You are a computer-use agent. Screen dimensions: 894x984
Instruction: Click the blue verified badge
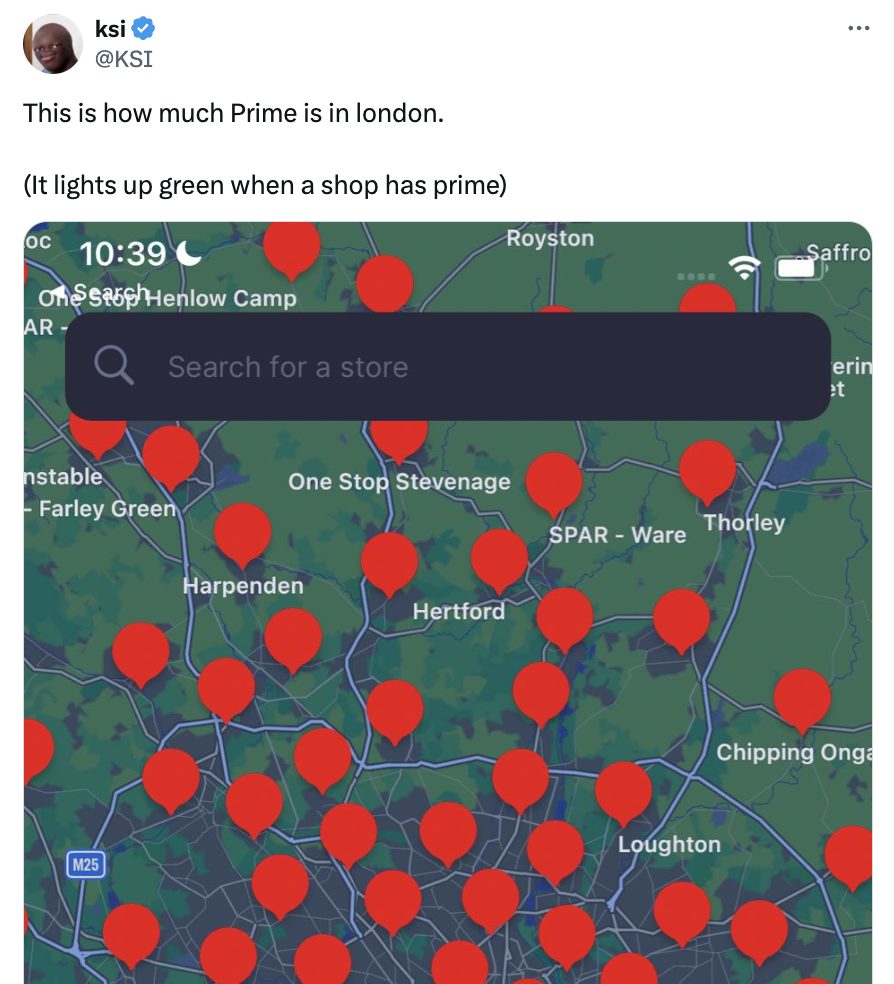pos(144,30)
